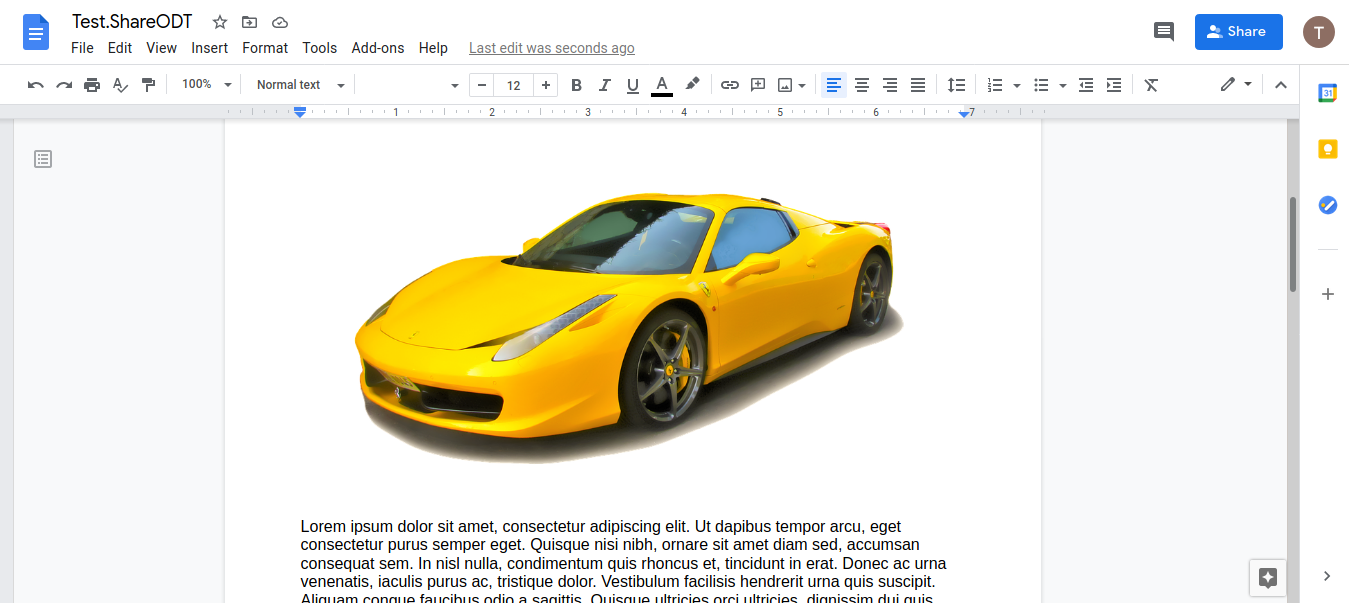The height and width of the screenshot is (603, 1349).
Task: Star the Test.ShareODT document
Action: click(220, 23)
